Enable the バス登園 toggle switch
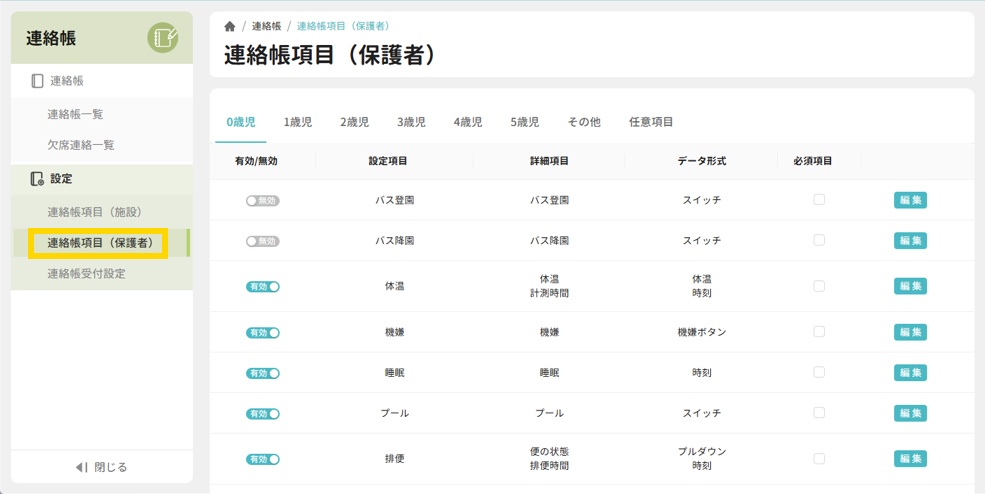This screenshot has width=985, height=494. pos(263,200)
